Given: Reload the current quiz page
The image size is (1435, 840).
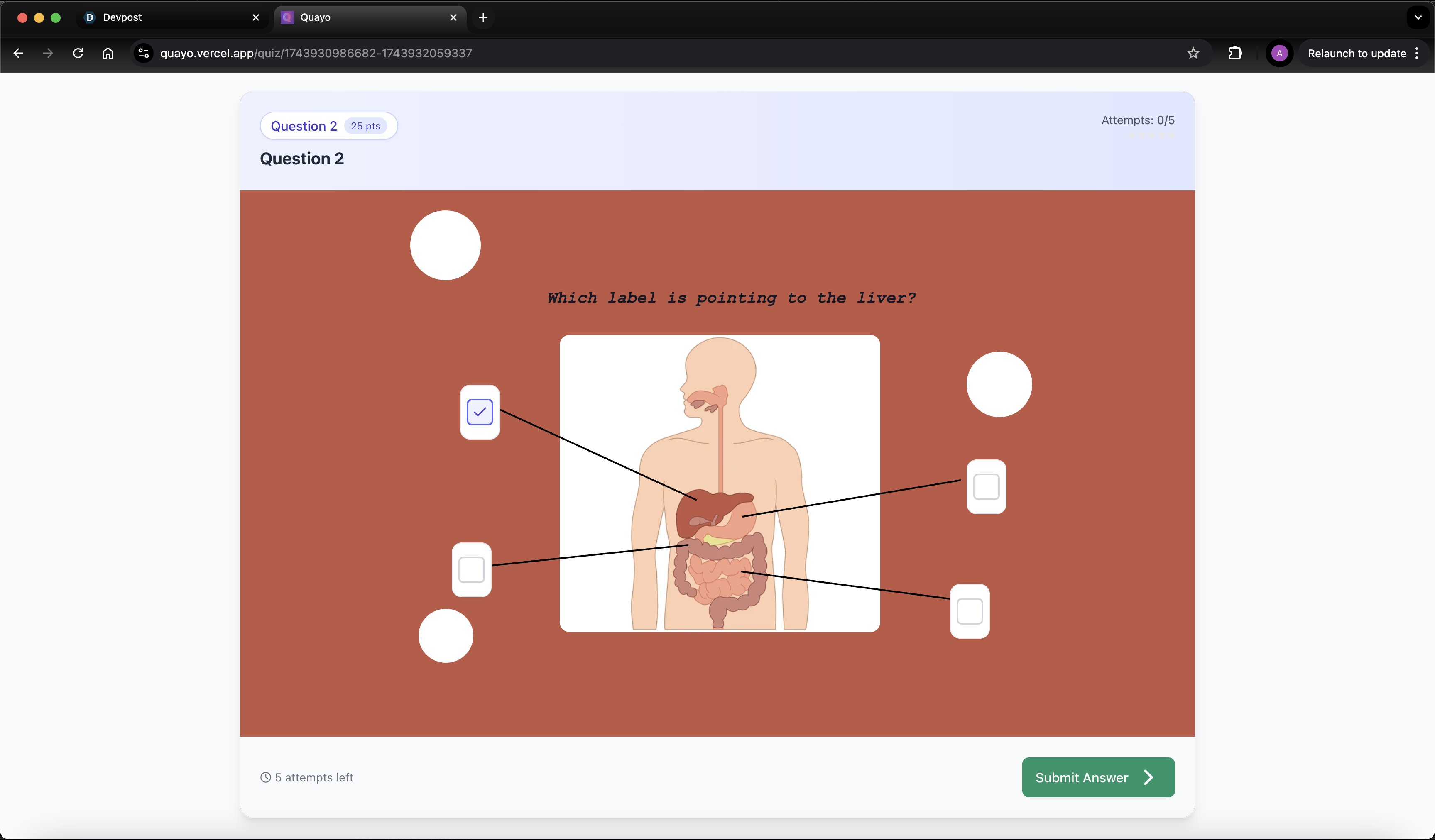Looking at the screenshot, I should 78,53.
